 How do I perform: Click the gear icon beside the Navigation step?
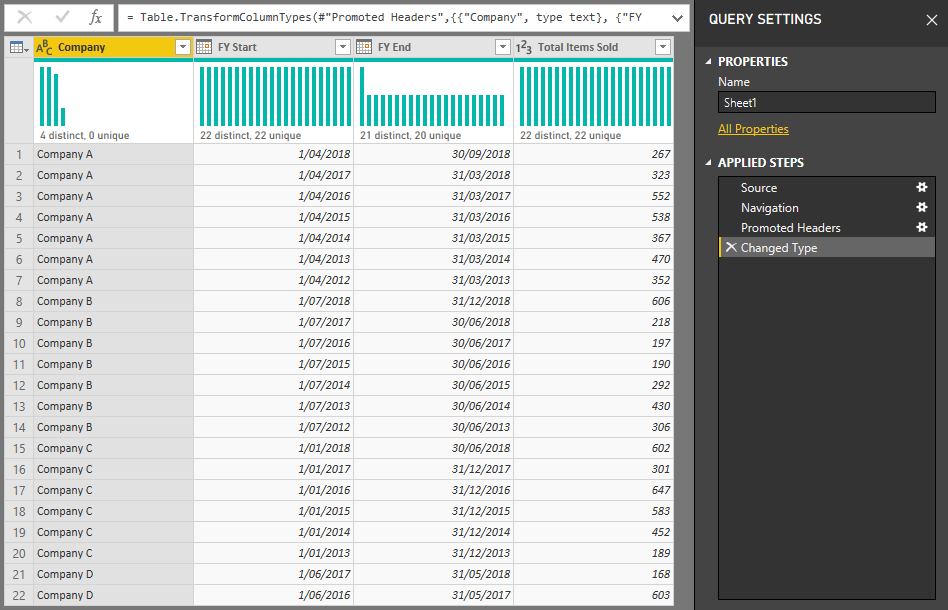tap(922, 207)
